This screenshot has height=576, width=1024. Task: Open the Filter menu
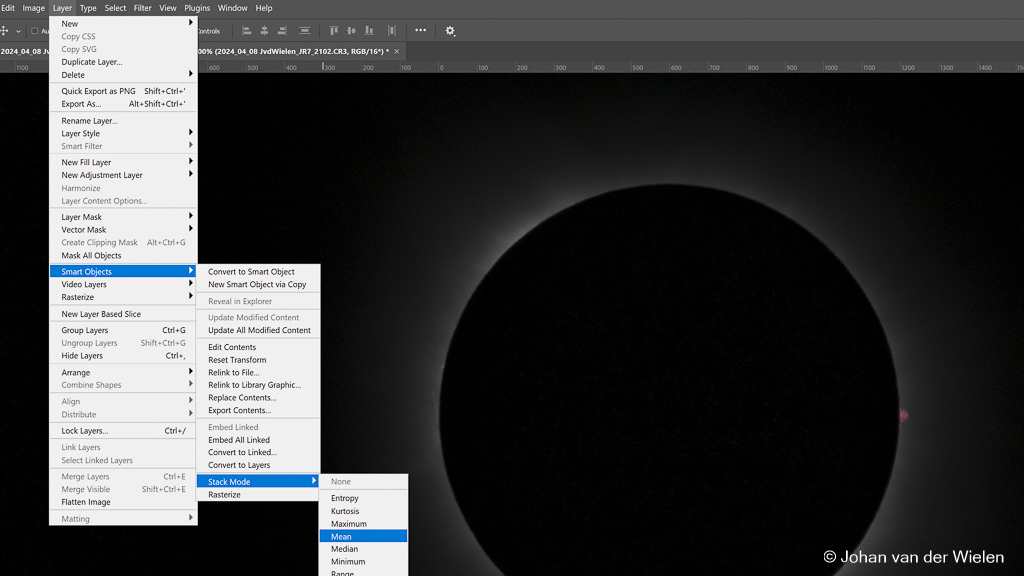coord(142,8)
